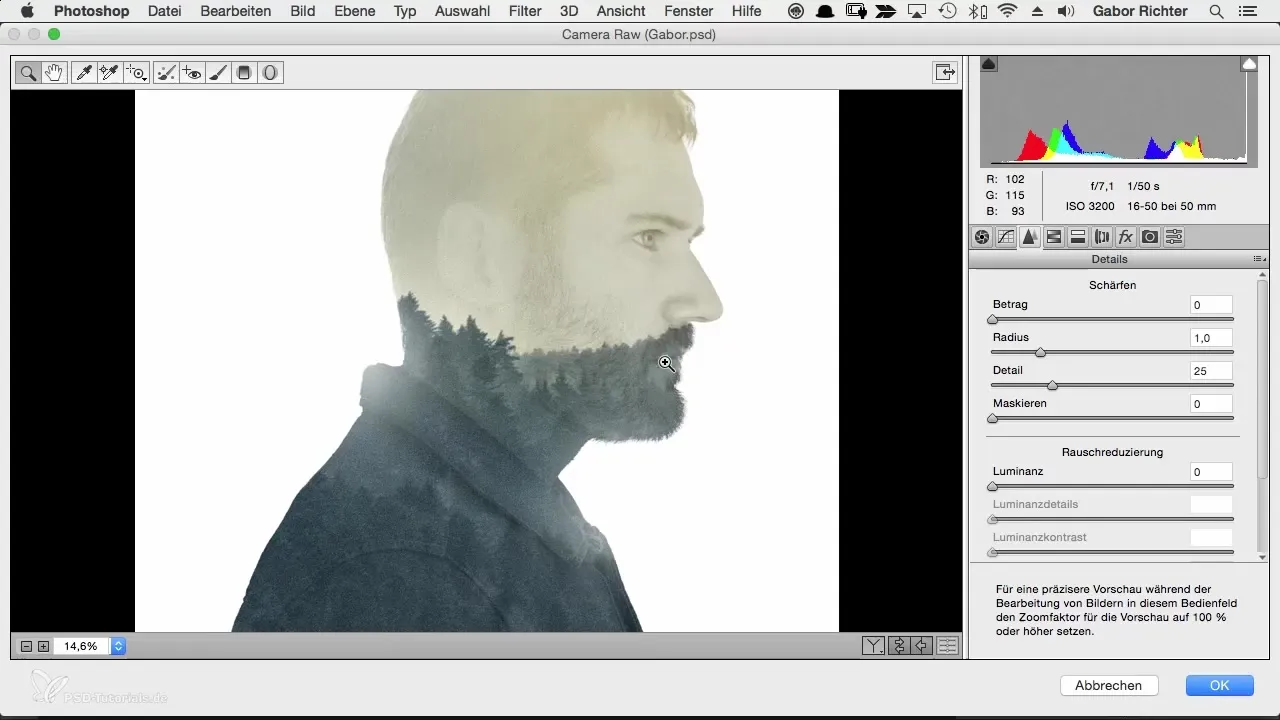Open the Apple menu
This screenshot has height=720, width=1280.
[27, 12]
